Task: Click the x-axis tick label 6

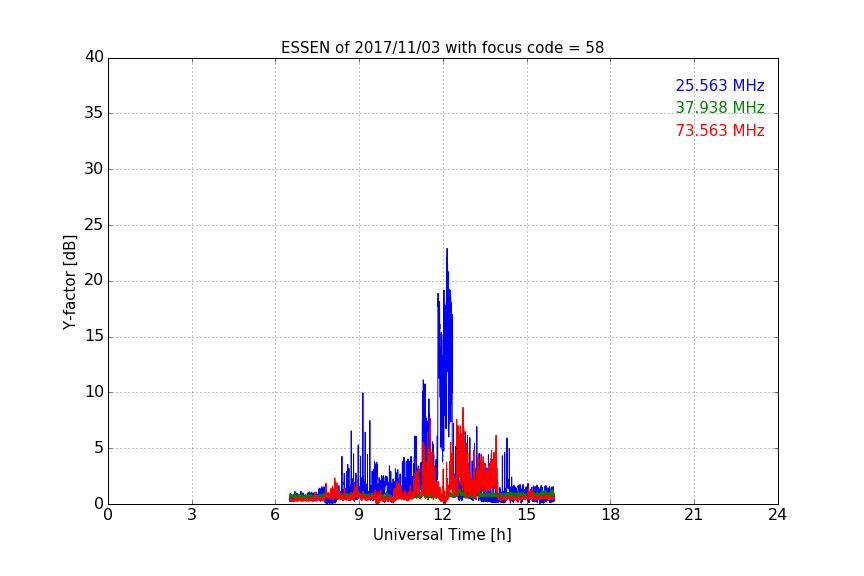Action: [276, 515]
